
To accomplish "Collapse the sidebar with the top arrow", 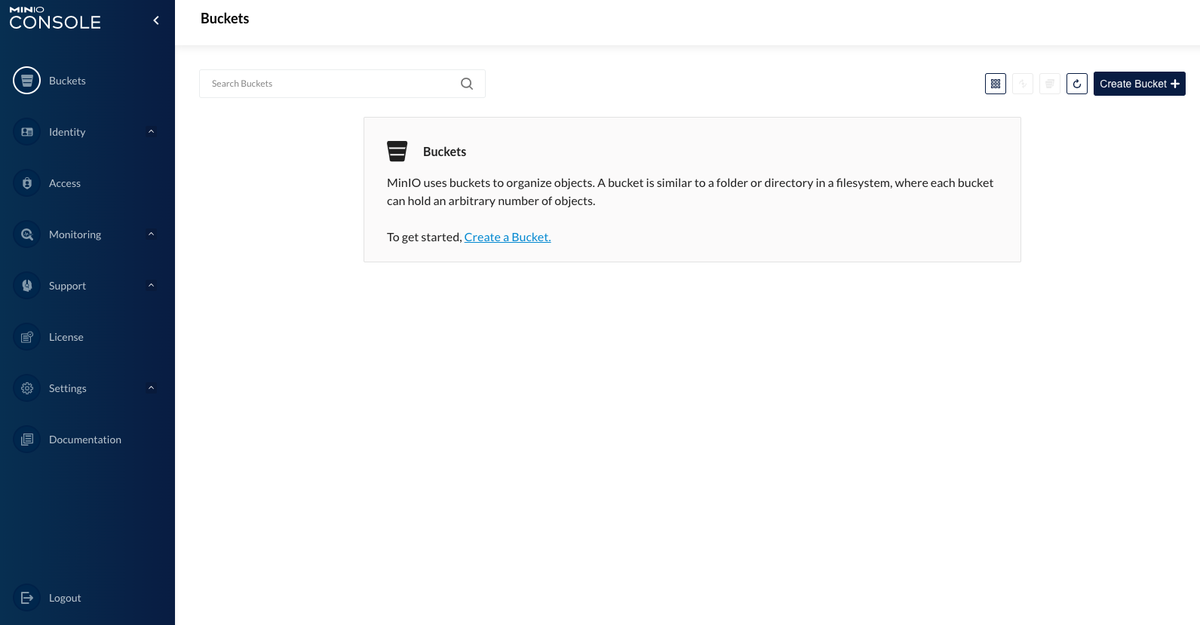I will point(156,20).
